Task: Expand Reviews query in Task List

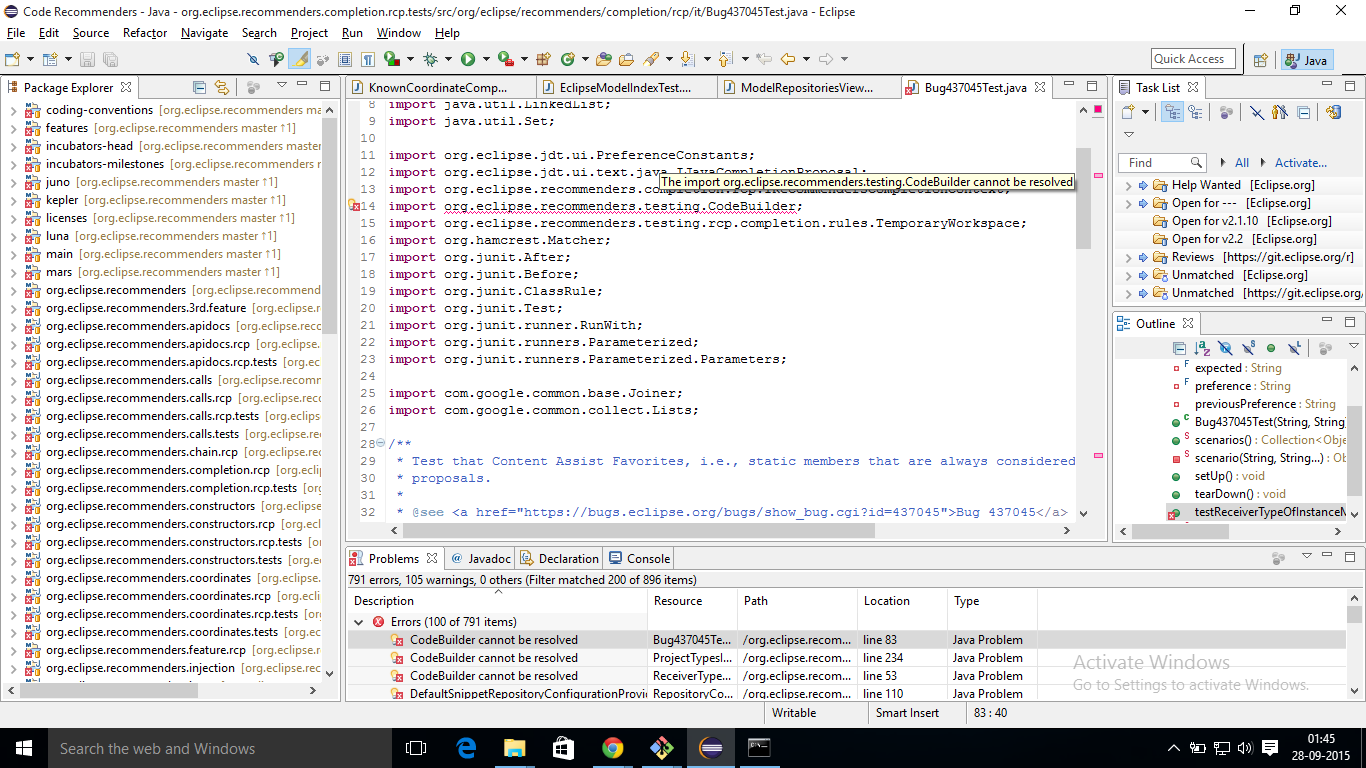Action: click(x=1128, y=257)
